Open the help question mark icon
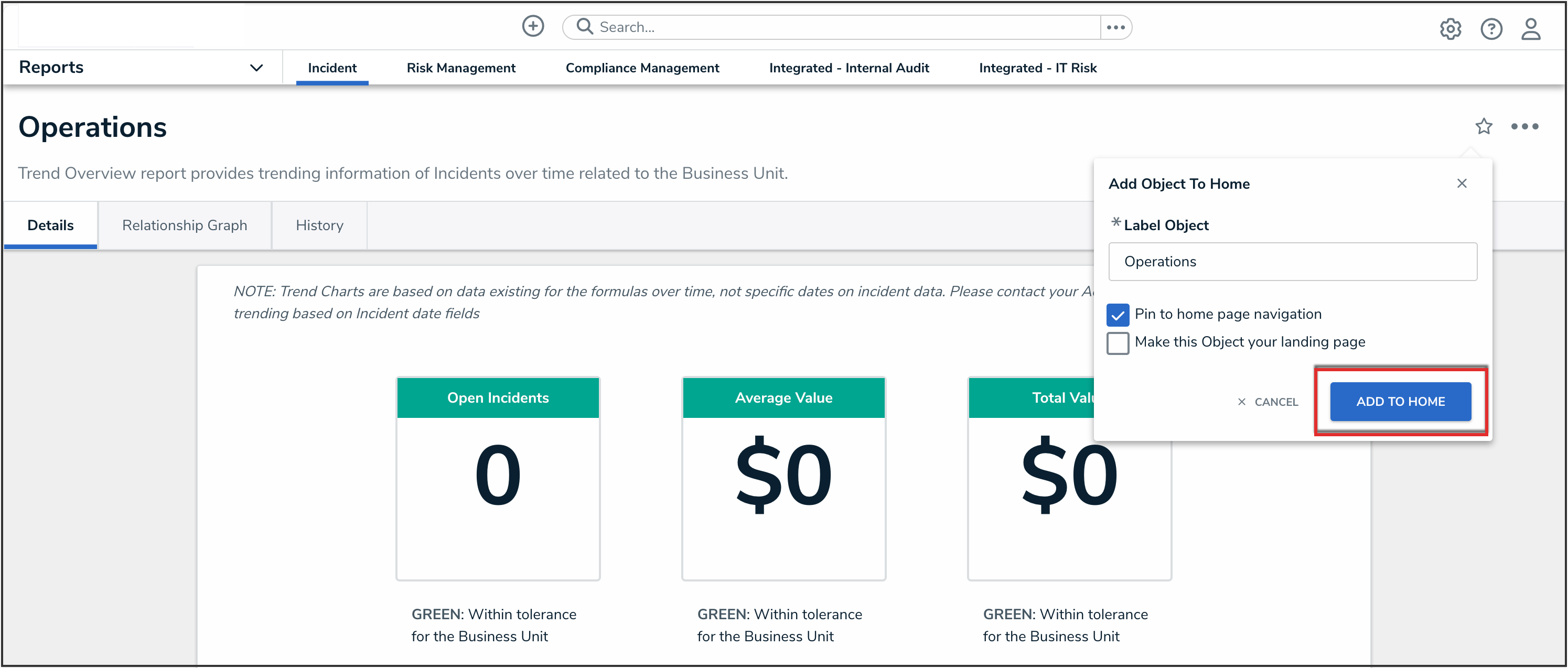The width and height of the screenshot is (1568, 668). (1491, 29)
